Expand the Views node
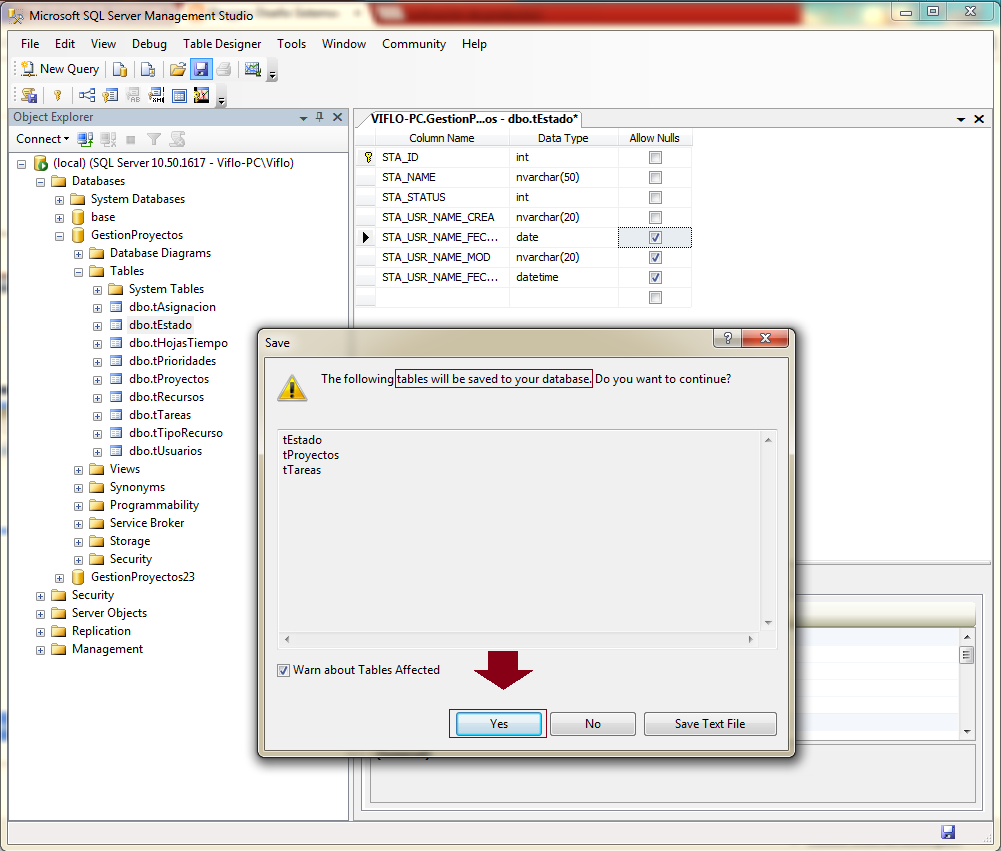The image size is (1001, 851). tap(79, 468)
